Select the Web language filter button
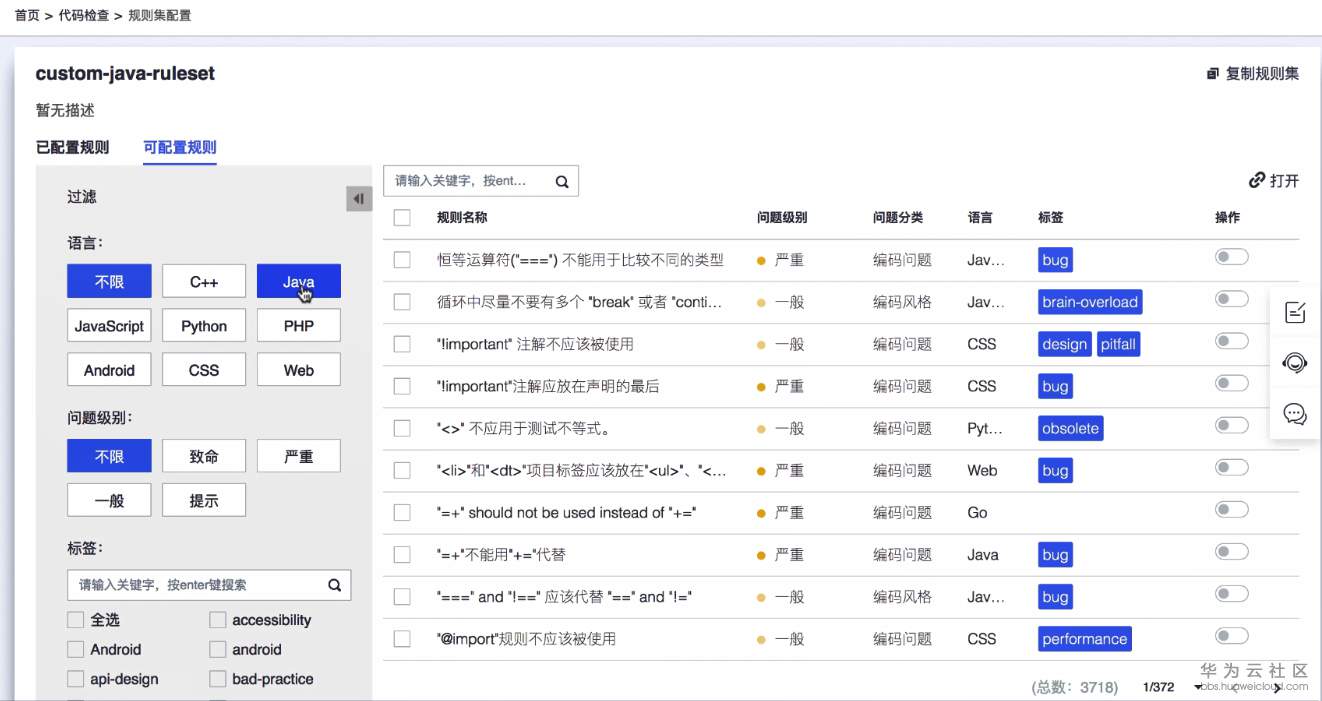Screen dimensions: 1322x701 click(x=299, y=370)
